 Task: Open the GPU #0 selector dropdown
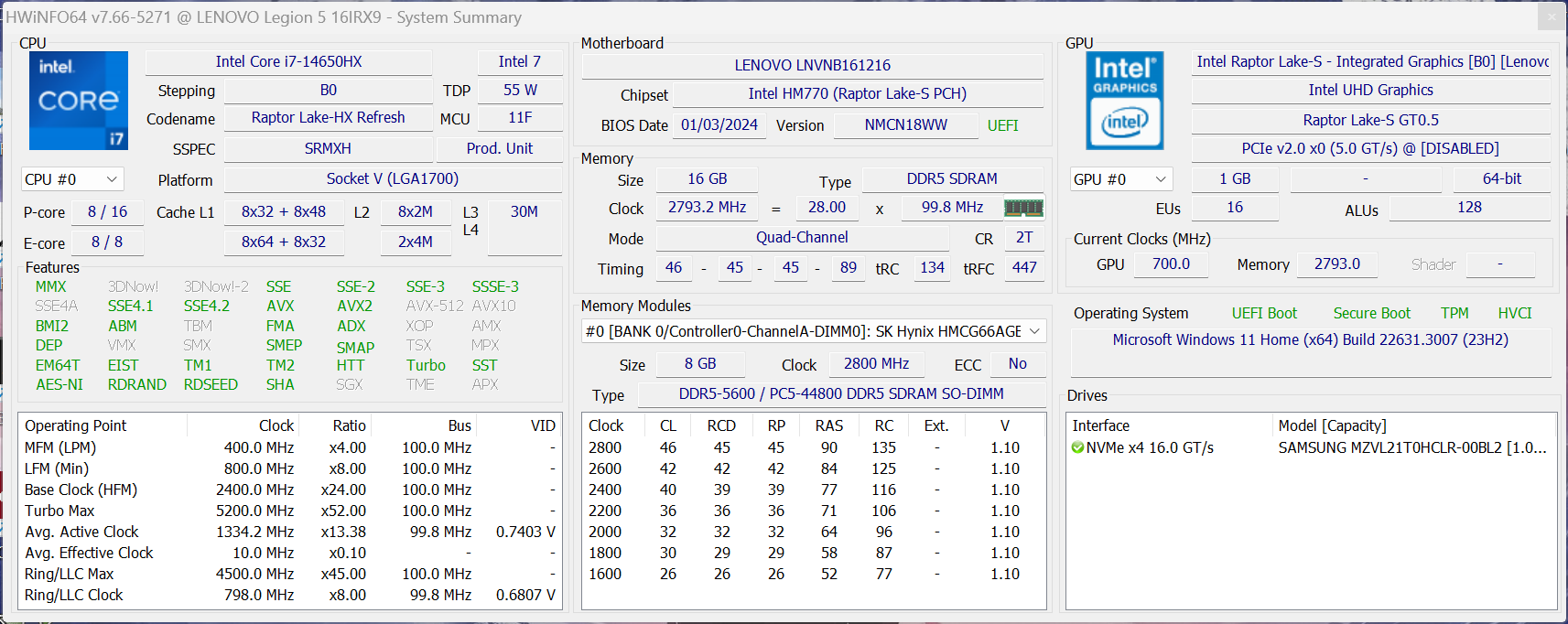point(1122,179)
